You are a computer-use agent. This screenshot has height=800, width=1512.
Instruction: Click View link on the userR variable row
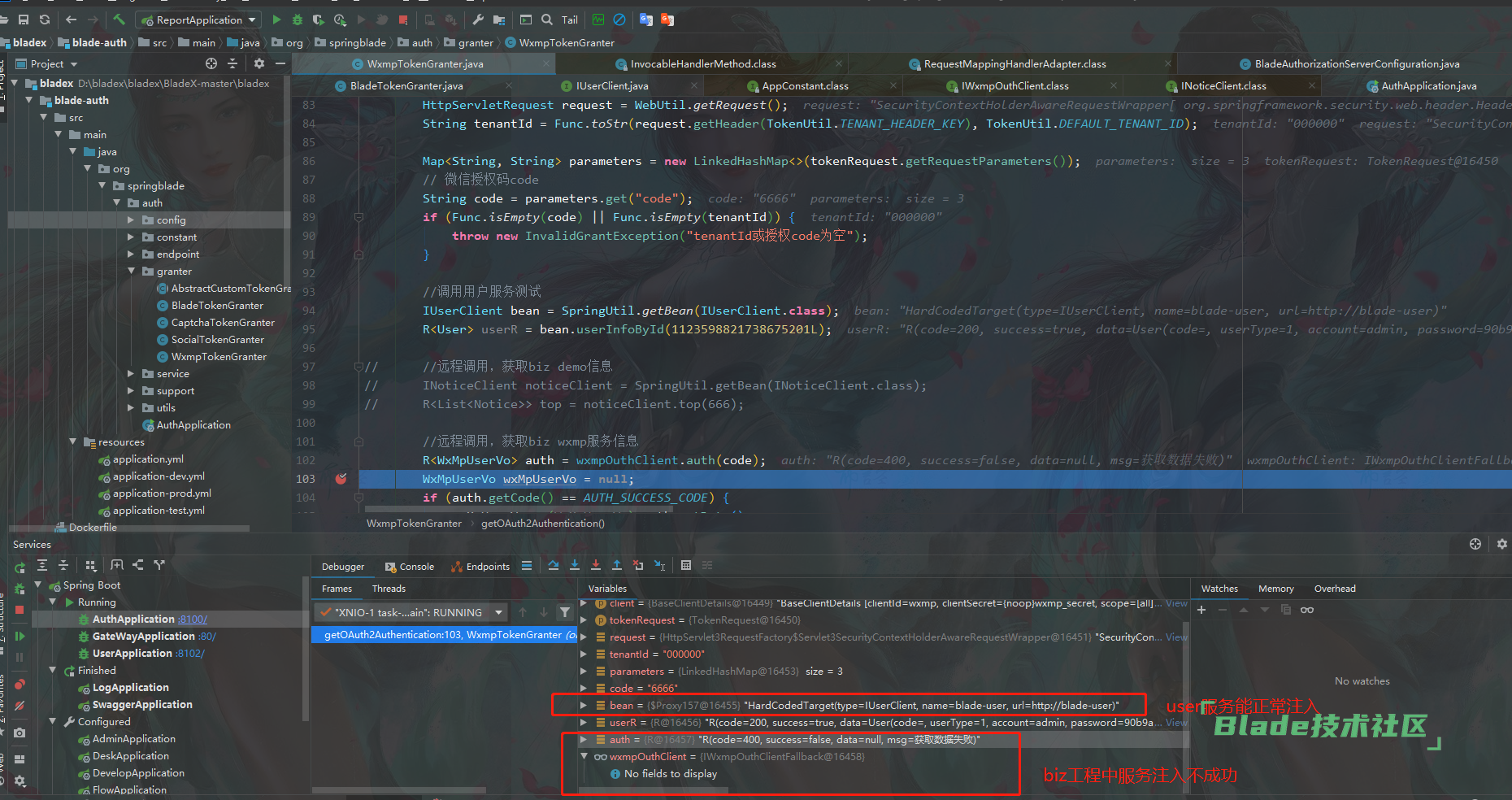tap(1176, 723)
